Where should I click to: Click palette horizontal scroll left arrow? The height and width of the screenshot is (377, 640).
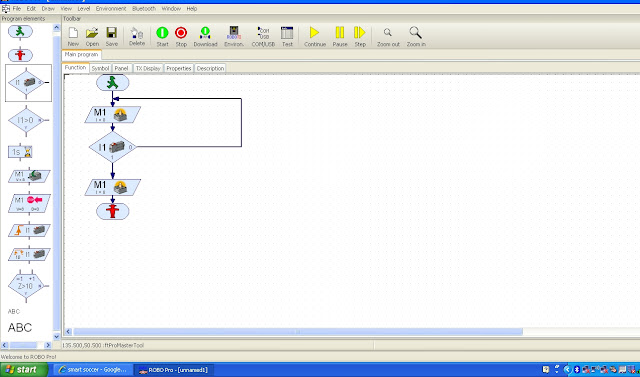5,345
